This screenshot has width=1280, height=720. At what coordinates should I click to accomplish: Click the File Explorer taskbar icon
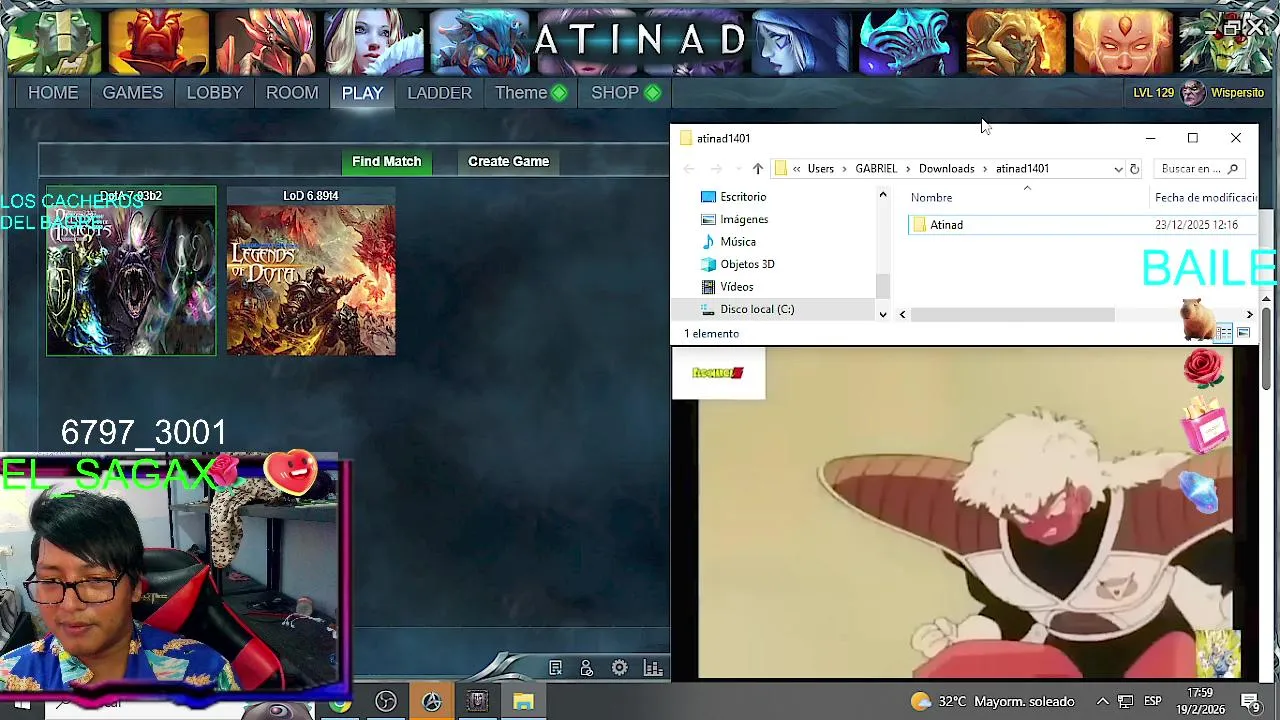[523, 702]
